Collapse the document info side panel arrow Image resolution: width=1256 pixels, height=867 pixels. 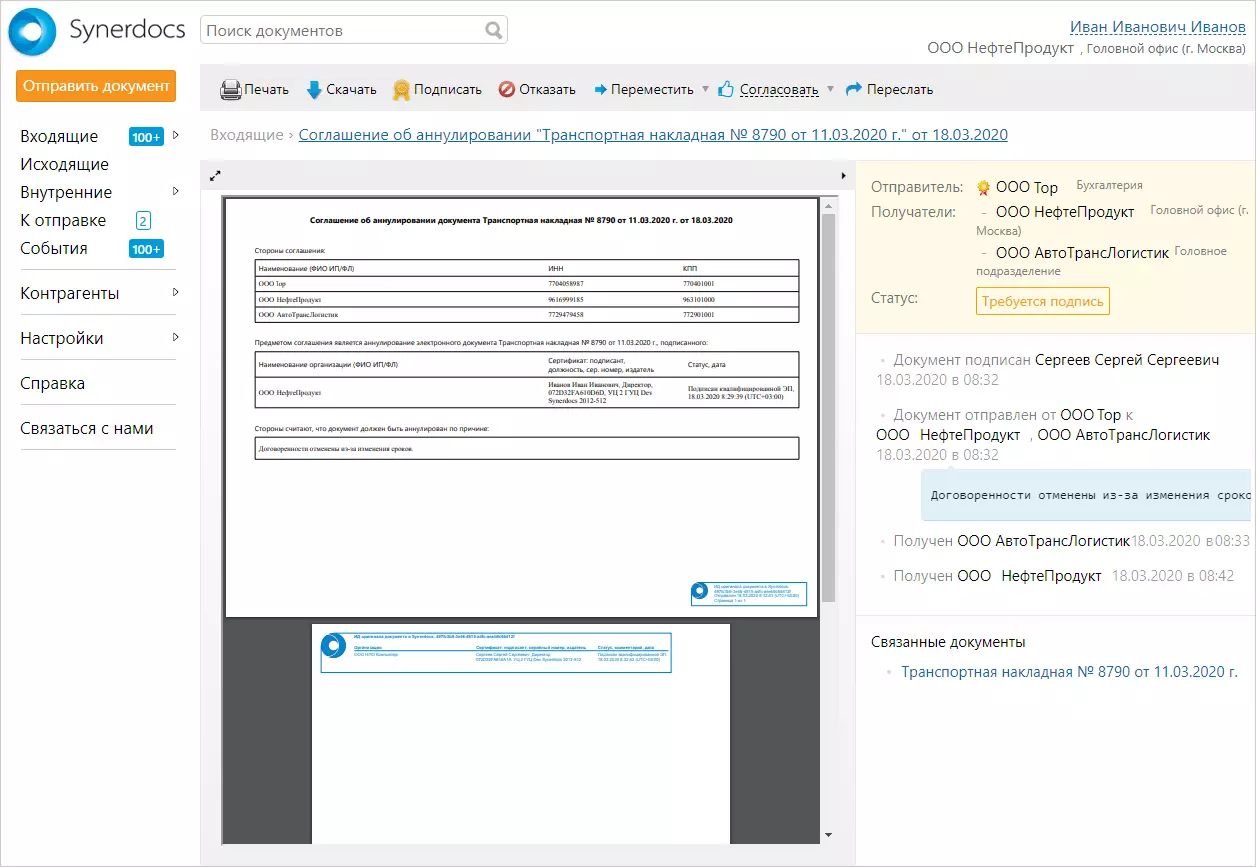coord(845,175)
